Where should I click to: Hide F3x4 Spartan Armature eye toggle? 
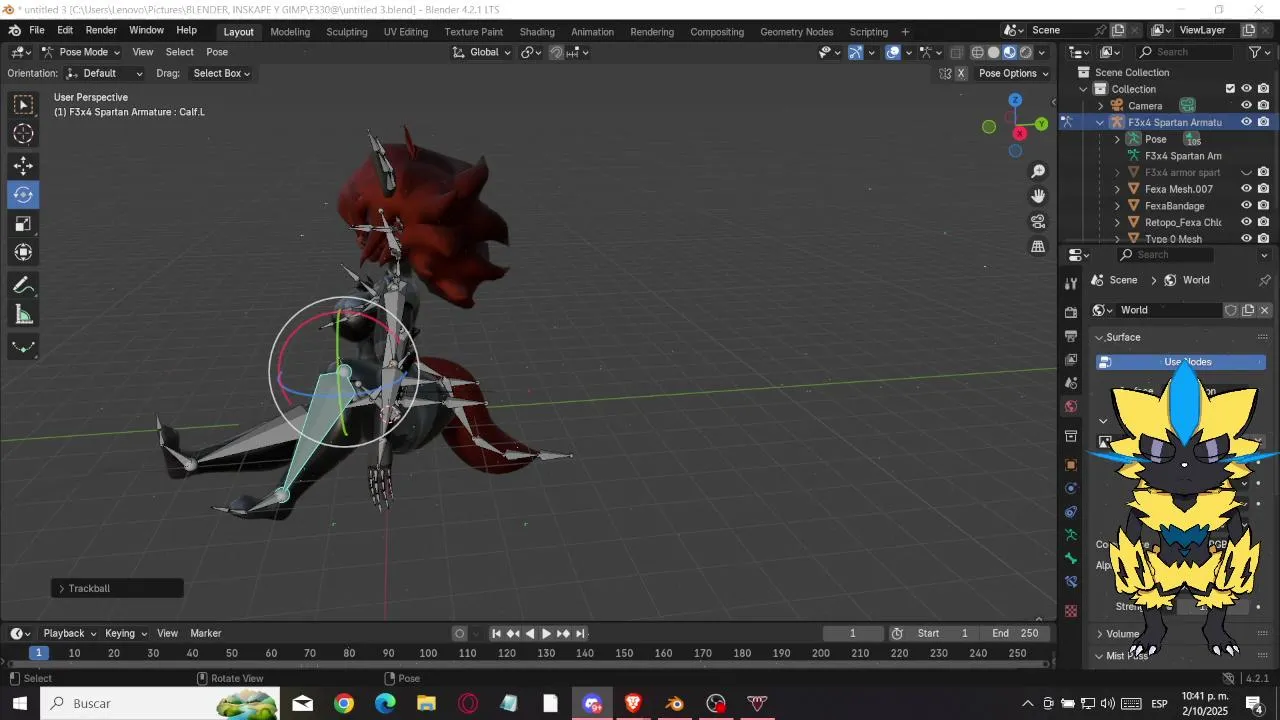[x=1246, y=122]
